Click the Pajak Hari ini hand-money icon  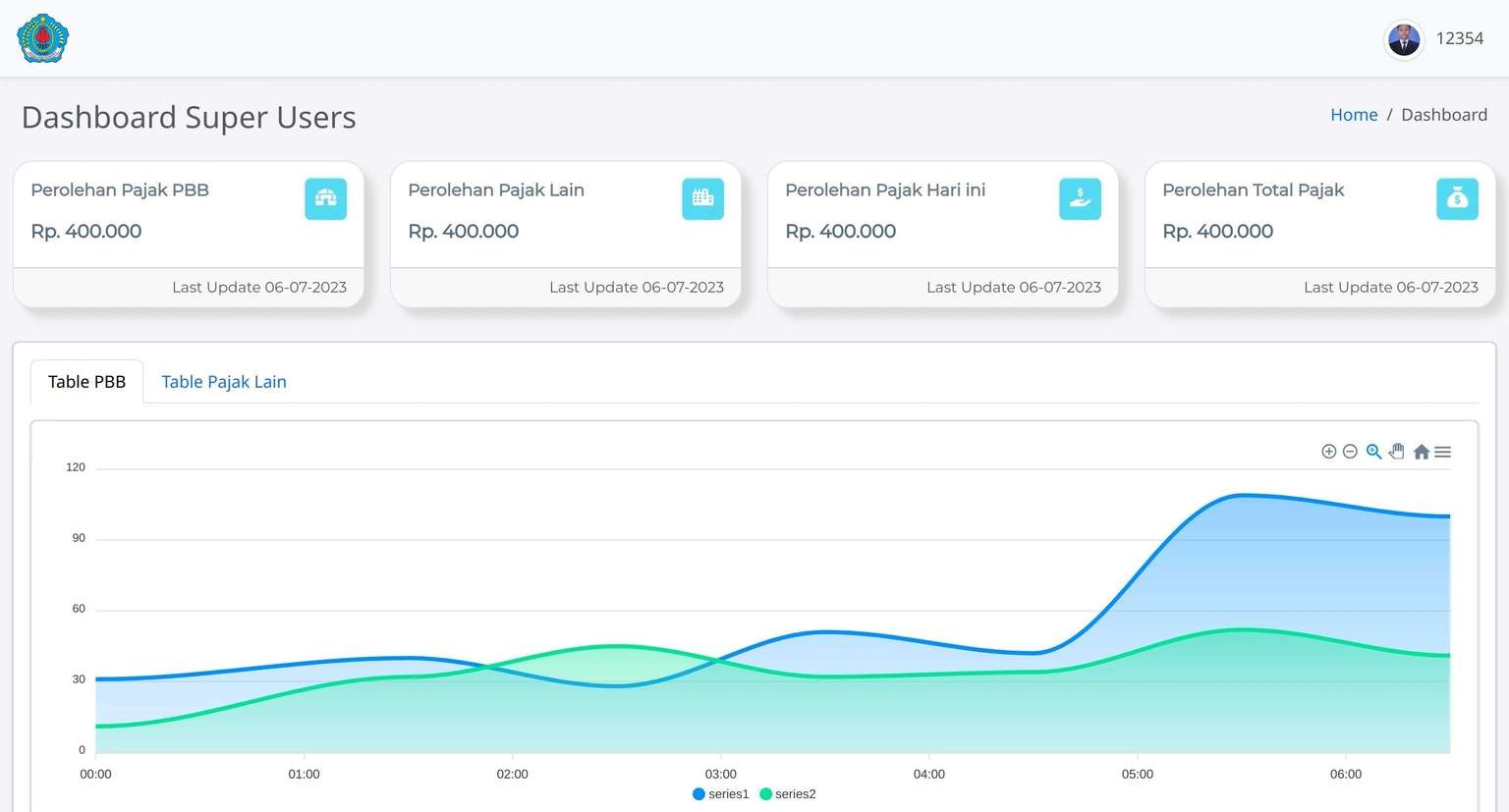coord(1080,199)
